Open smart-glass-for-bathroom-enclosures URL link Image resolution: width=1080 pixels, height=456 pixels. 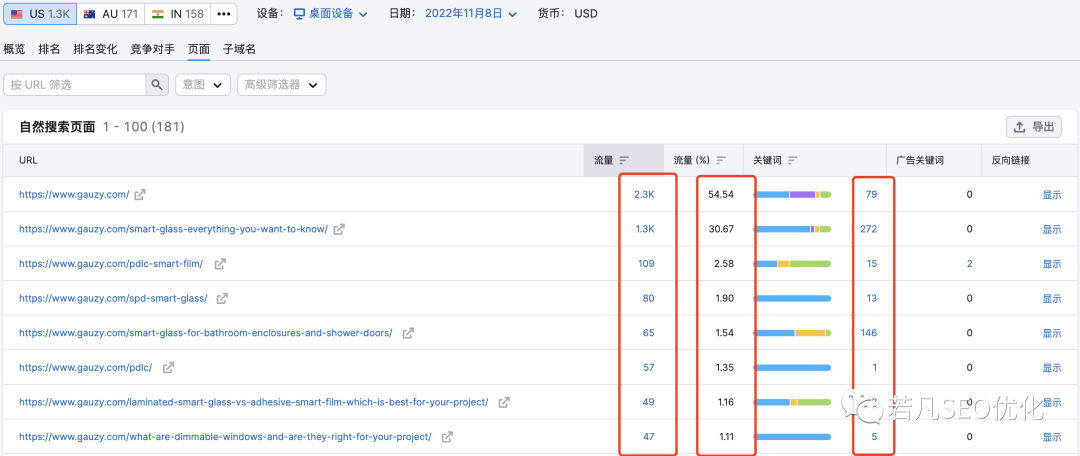[205, 333]
